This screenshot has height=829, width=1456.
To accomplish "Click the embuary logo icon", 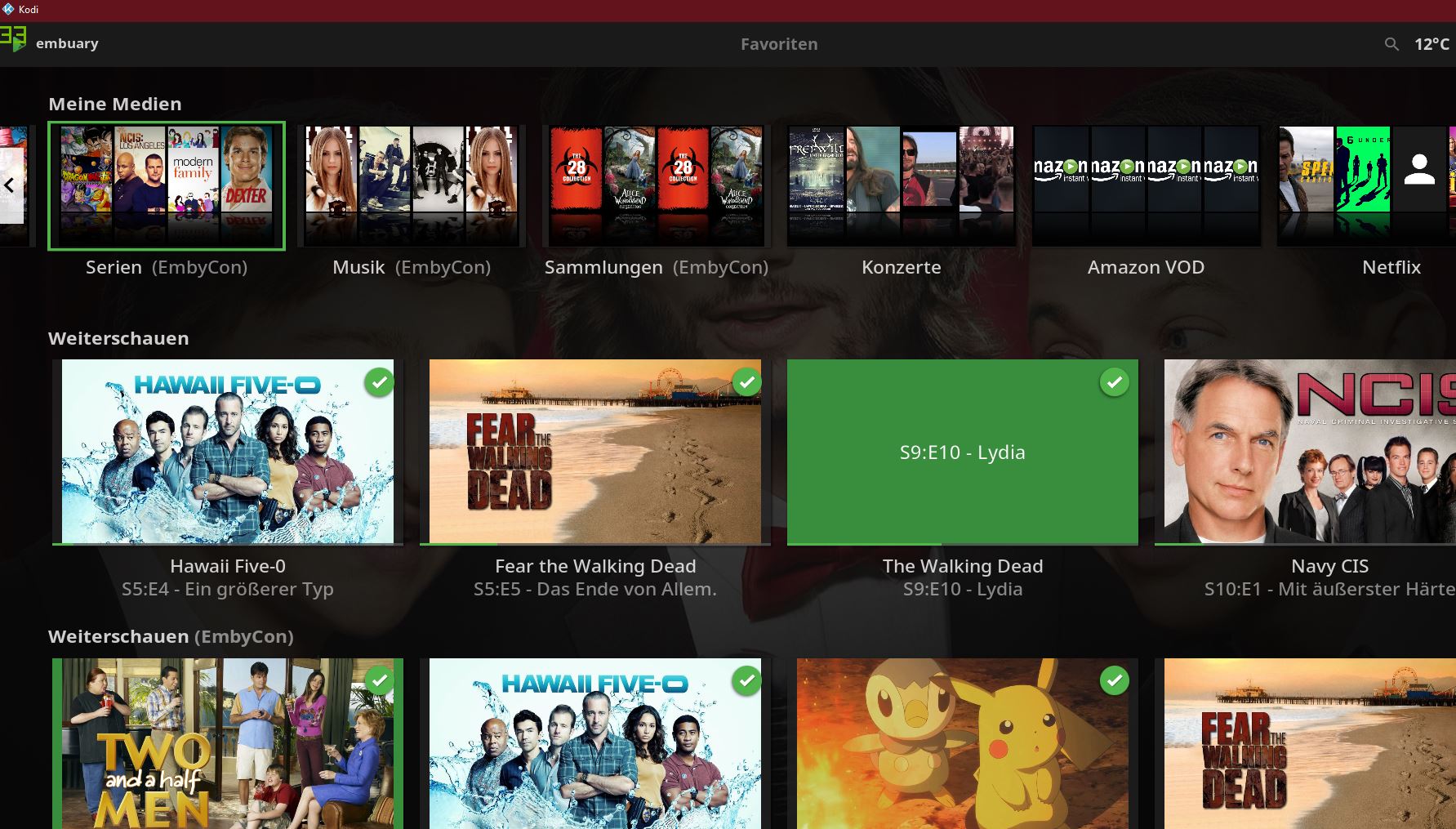I will pyautogui.click(x=14, y=39).
